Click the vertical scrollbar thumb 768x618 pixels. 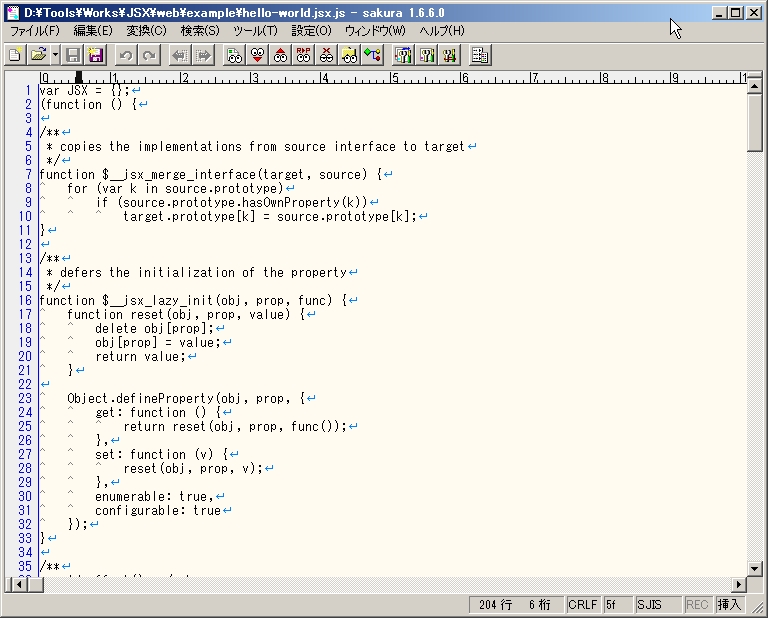(x=754, y=123)
